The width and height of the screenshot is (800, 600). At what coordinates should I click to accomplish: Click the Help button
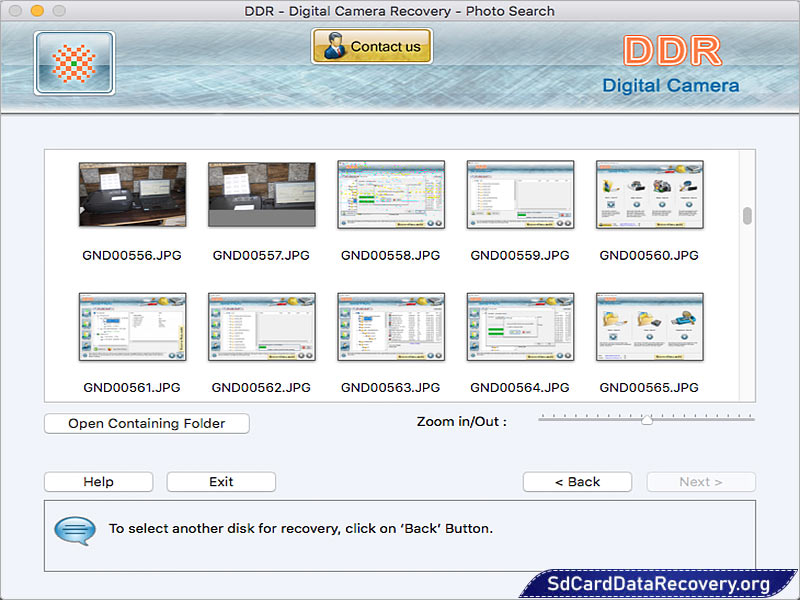click(97, 481)
